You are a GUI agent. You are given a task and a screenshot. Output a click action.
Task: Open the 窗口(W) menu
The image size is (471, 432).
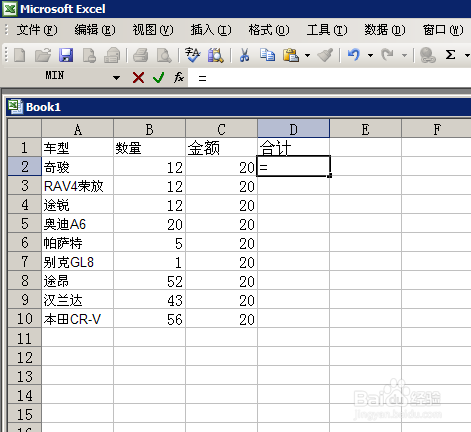(443, 30)
